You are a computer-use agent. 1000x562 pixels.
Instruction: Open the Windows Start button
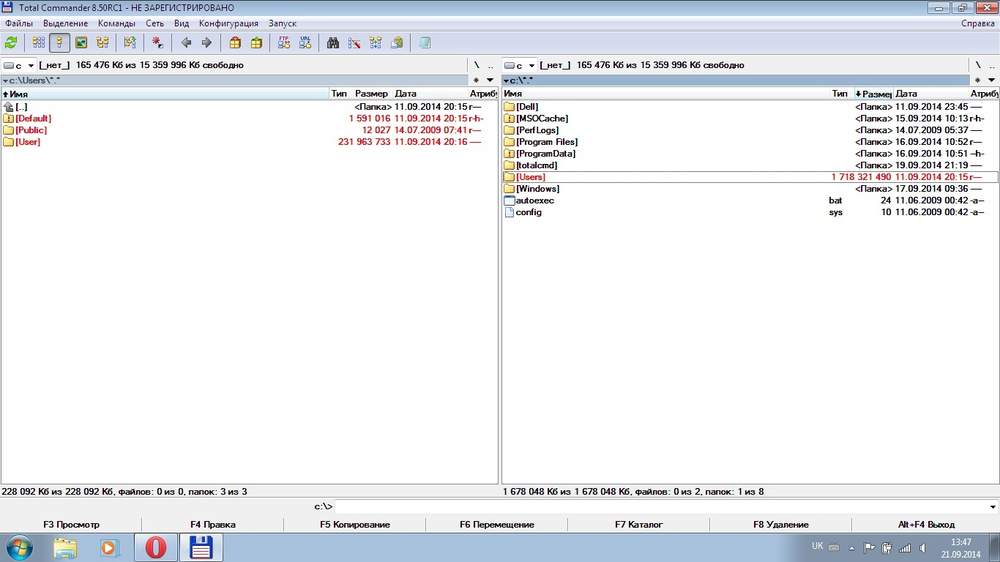click(18, 548)
